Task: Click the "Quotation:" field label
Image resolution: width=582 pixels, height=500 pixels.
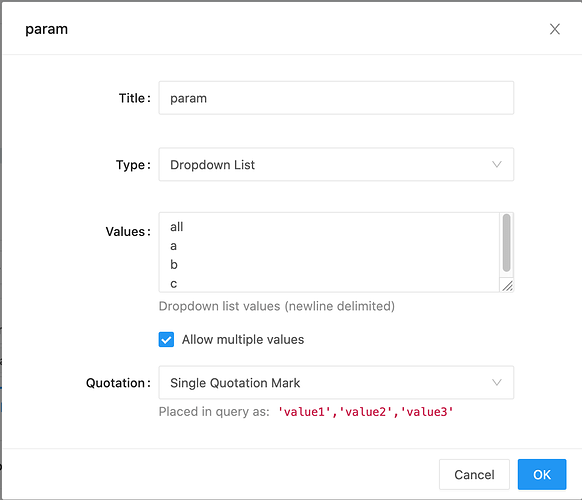Action: [118, 383]
